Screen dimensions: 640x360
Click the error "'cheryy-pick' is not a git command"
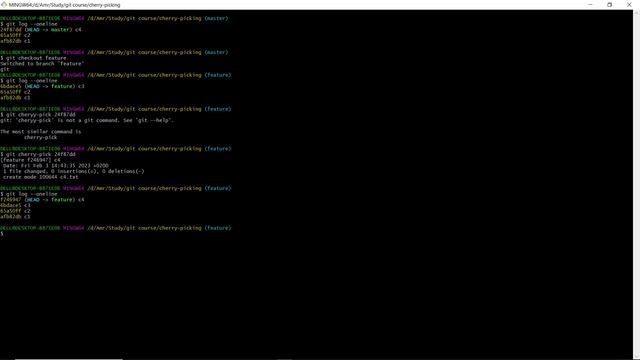coord(66,120)
